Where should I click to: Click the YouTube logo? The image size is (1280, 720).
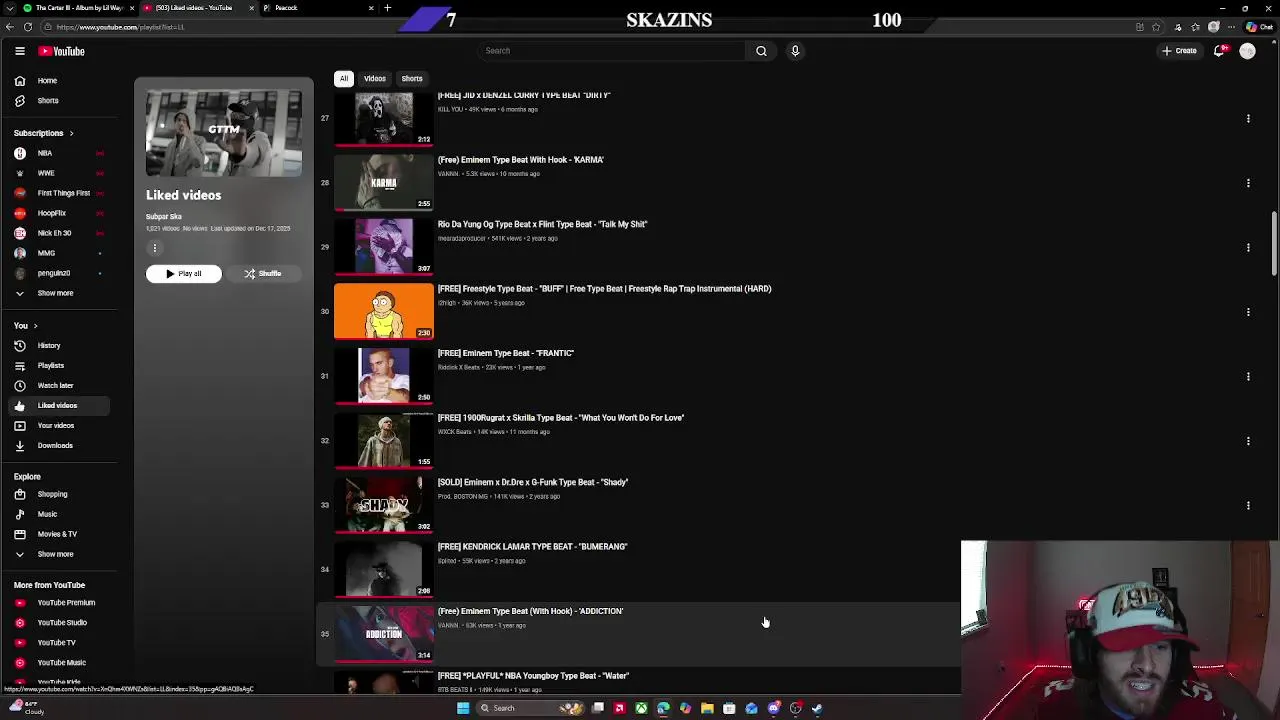(62, 51)
